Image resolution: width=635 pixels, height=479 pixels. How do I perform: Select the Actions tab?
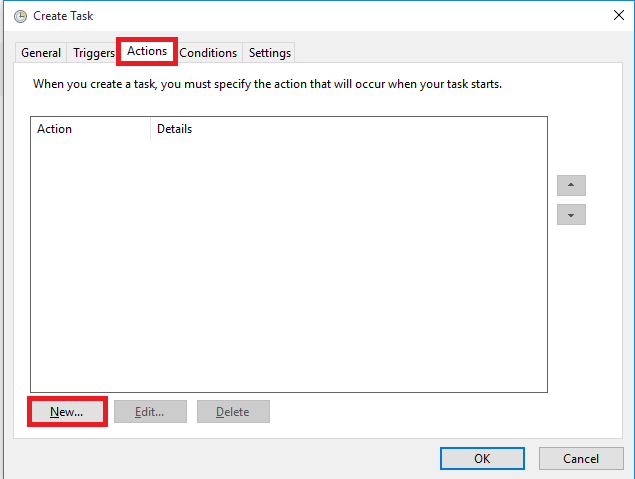[147, 51]
